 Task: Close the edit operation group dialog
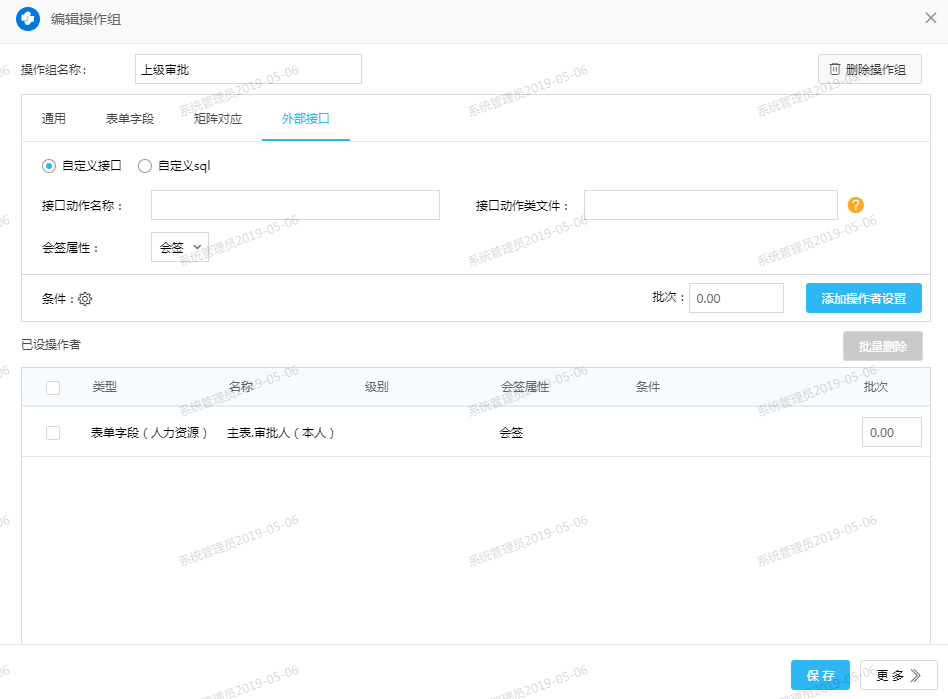pyautogui.click(x=930, y=18)
